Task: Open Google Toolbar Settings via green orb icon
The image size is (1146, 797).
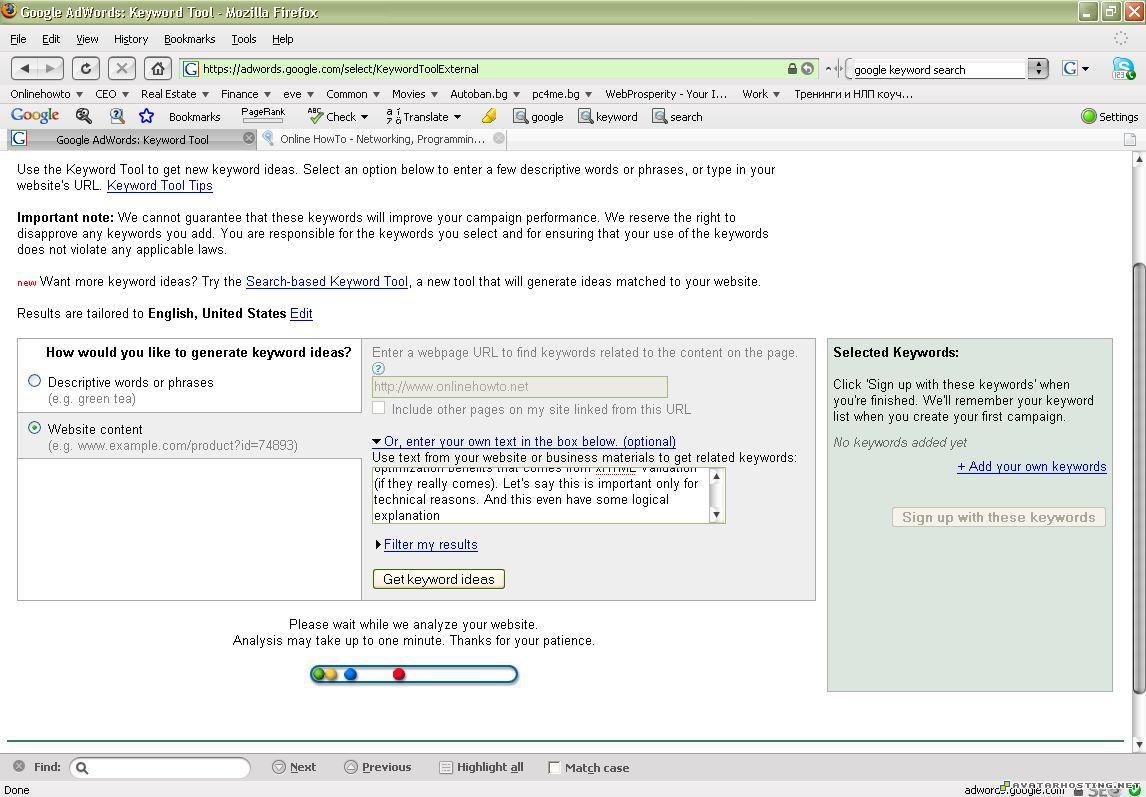Action: (1089, 116)
